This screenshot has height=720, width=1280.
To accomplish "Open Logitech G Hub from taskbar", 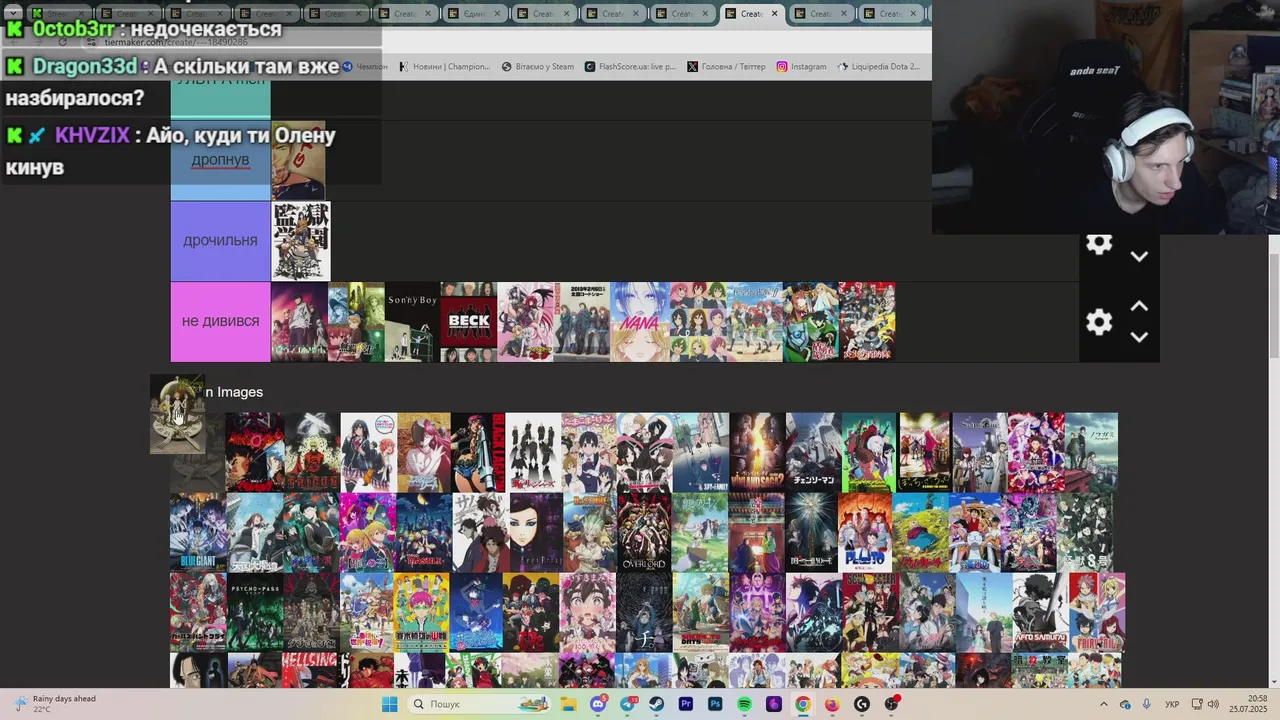I will [862, 704].
